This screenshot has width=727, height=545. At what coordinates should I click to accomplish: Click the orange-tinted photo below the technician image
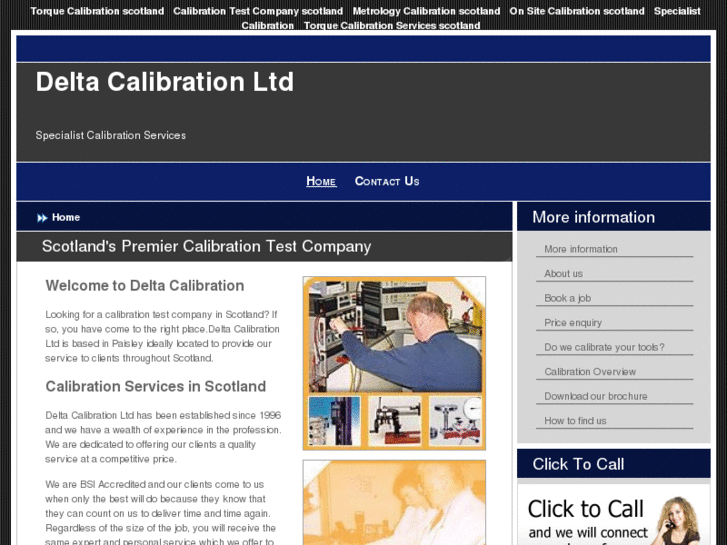[x=394, y=502]
